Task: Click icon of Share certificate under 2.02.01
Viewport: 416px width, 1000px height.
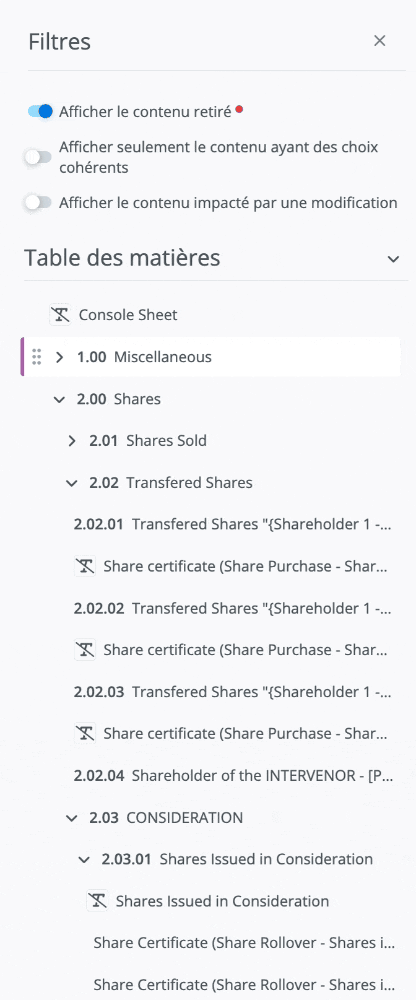Action: point(85,566)
